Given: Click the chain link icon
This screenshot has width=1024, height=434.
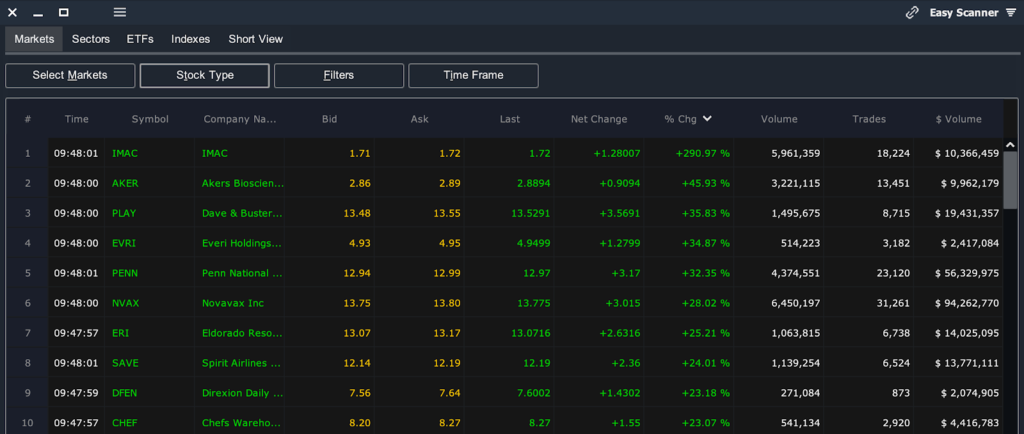Looking at the screenshot, I should 912,12.
